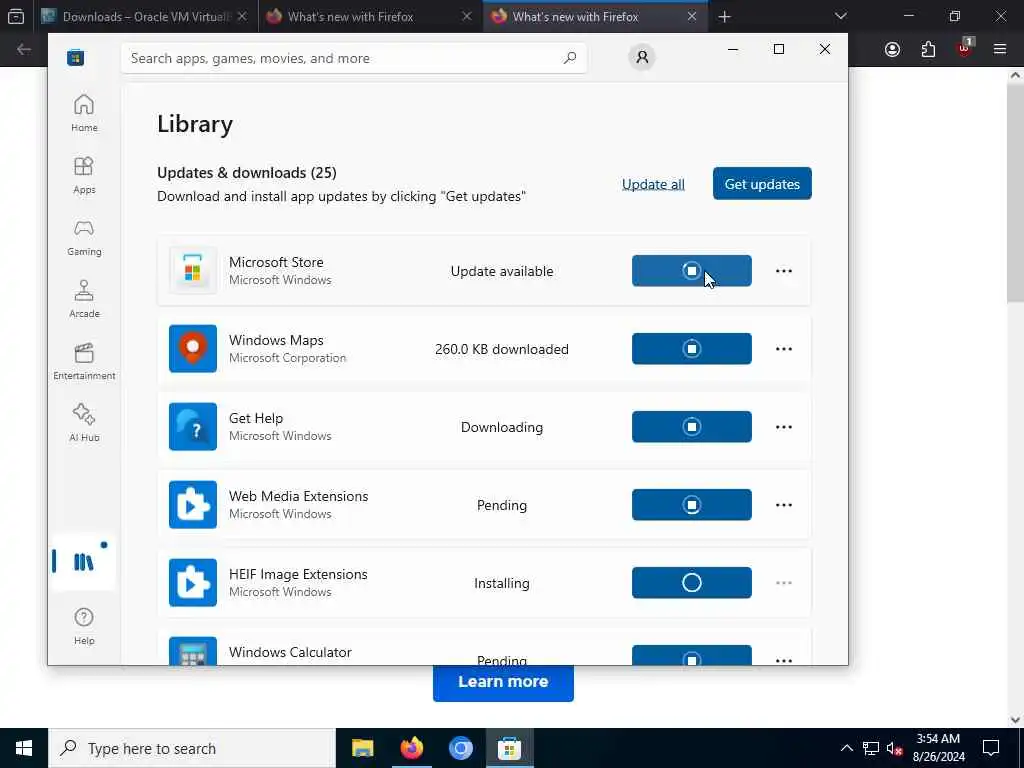Select active What's new with Firefox tab
The width and height of the screenshot is (1024, 768).
click(x=596, y=16)
